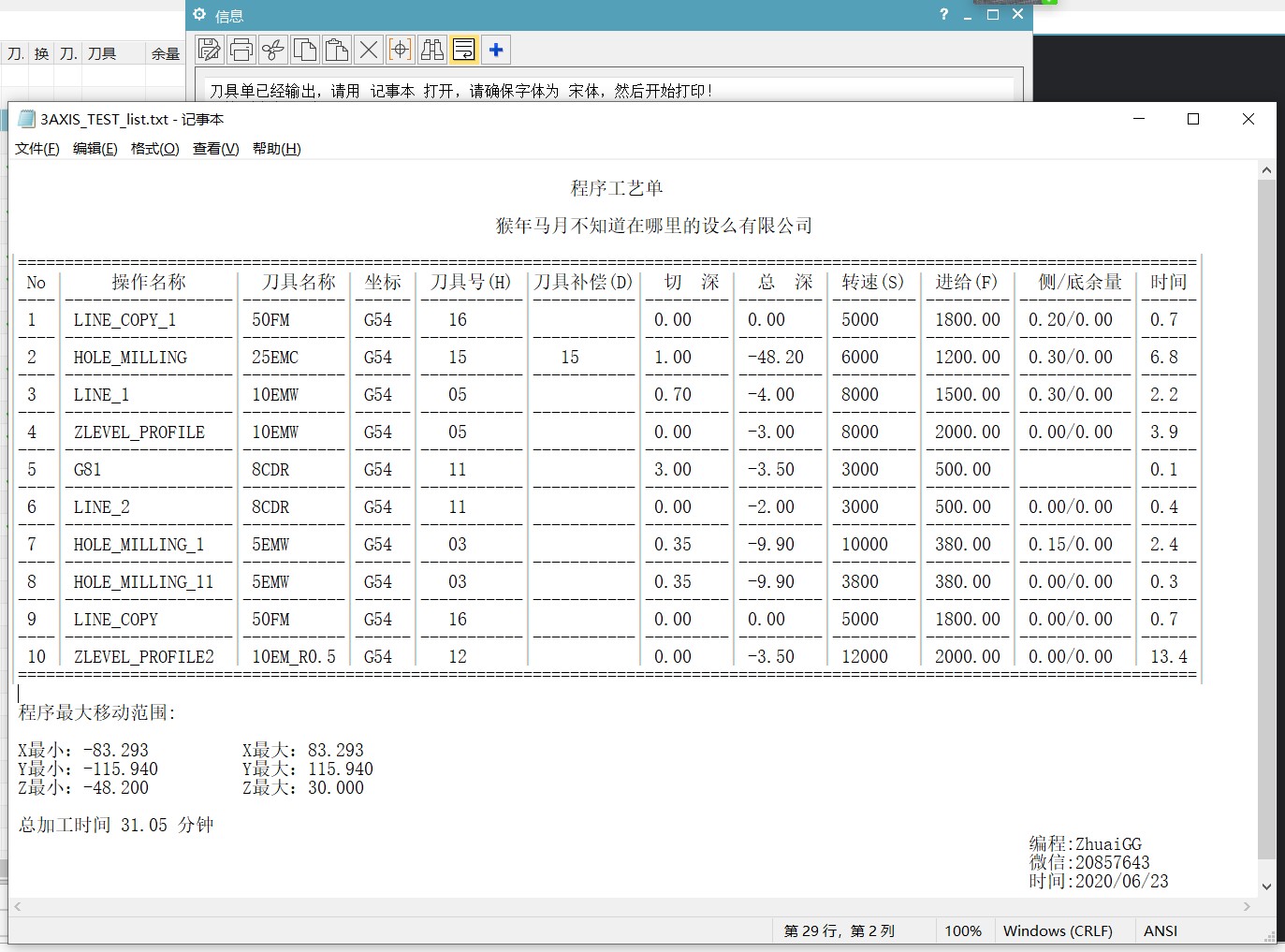Click the Z最大 value 30.000
This screenshot has width=1285, height=952.
pyautogui.click(x=336, y=788)
